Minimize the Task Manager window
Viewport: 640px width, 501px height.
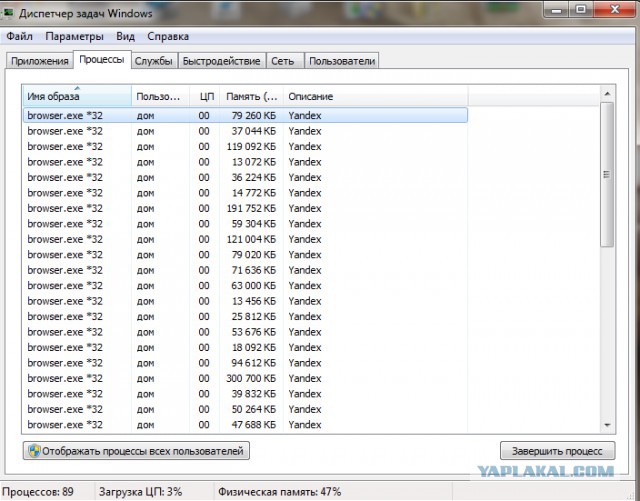(556, 10)
